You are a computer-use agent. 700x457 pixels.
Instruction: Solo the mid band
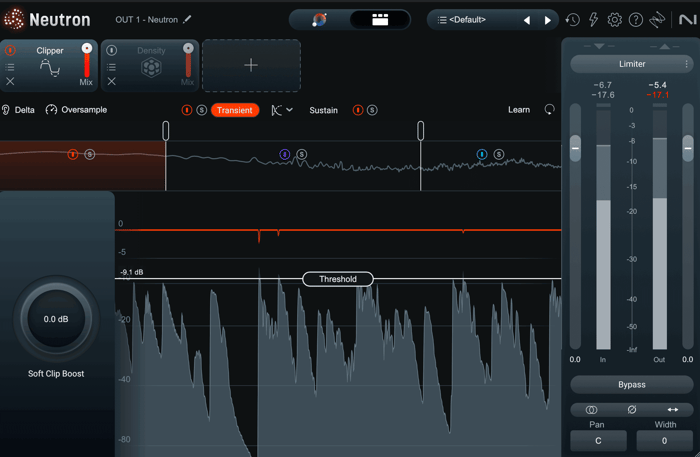pos(302,154)
